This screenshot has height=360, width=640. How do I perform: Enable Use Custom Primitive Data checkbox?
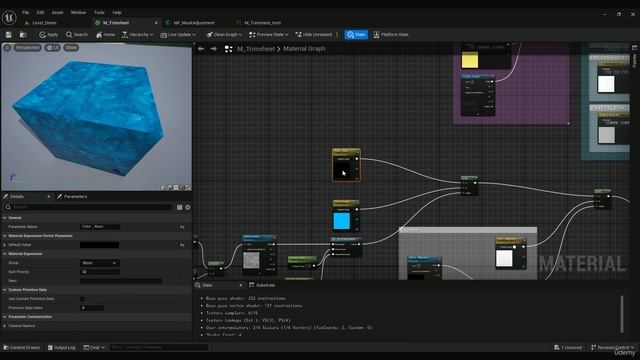click(x=82, y=299)
